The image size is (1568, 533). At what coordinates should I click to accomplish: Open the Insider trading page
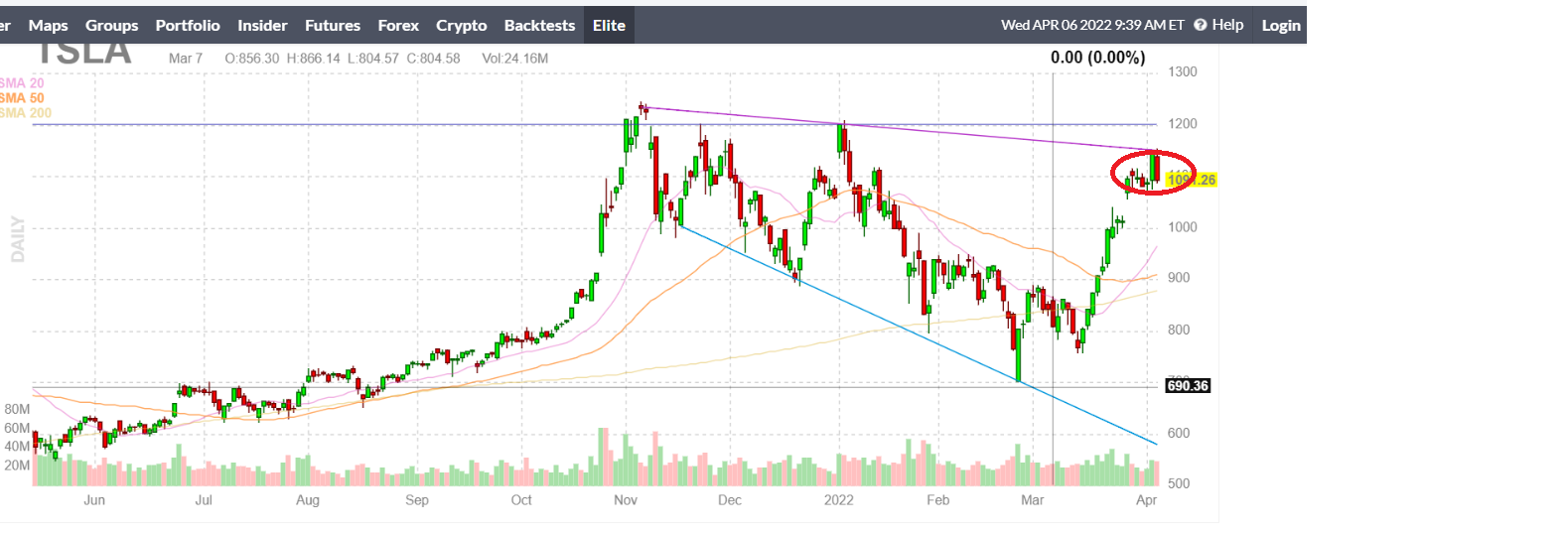pos(262,26)
